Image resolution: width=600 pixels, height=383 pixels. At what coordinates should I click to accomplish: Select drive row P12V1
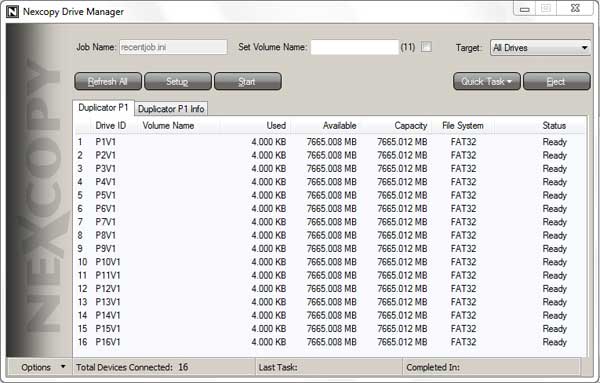click(330, 289)
